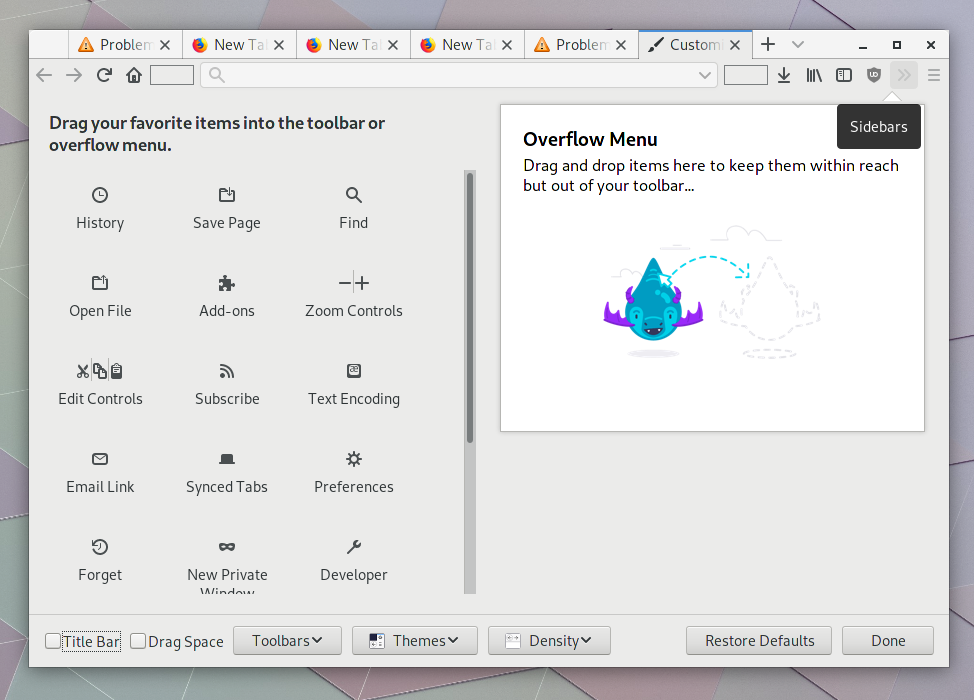This screenshot has width=974, height=700.
Task: Click the back arrow in toolbar
Action: click(x=44, y=75)
